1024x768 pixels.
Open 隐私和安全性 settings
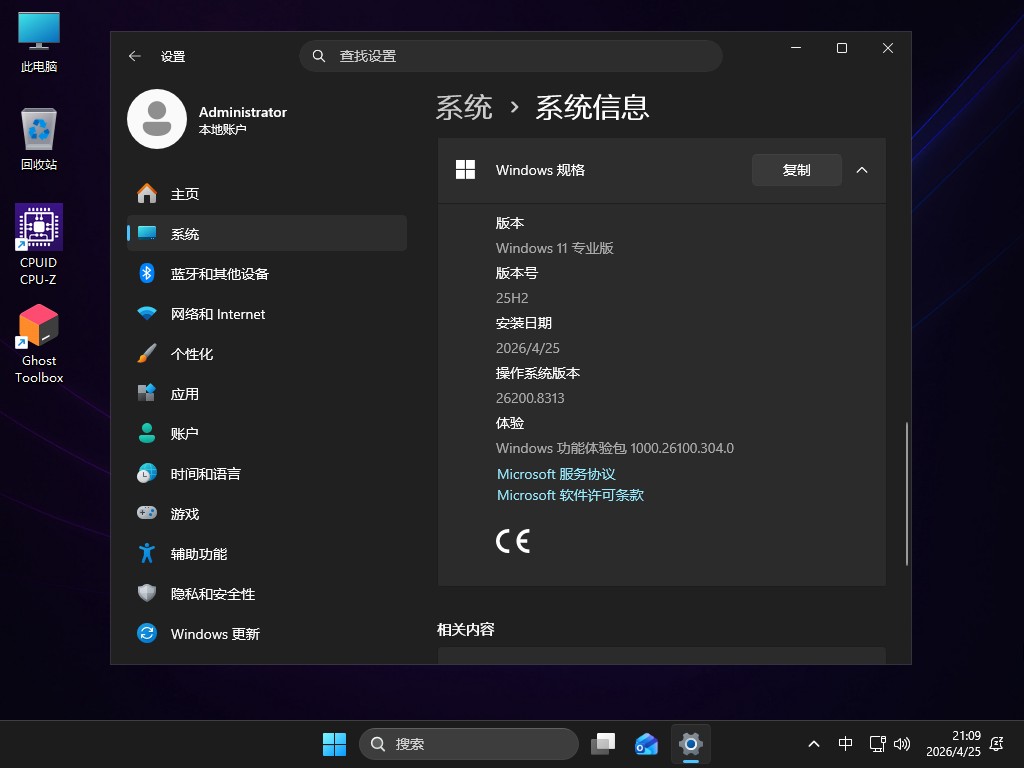[212, 594]
